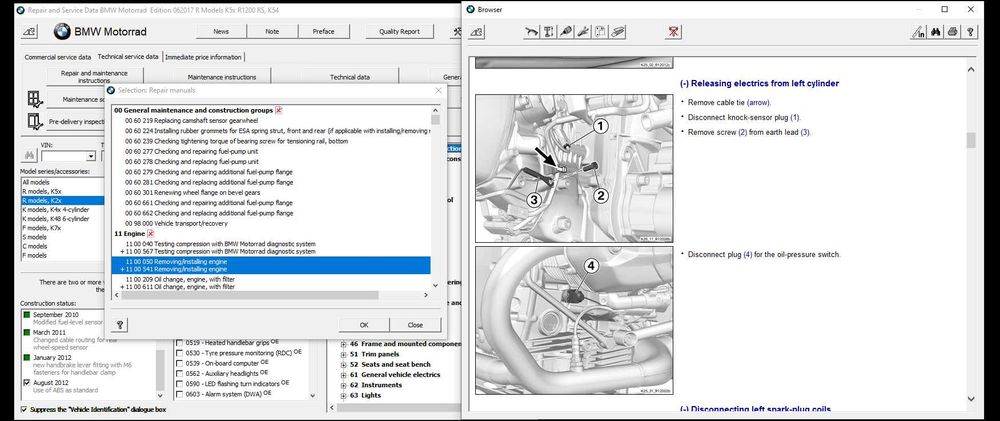Image resolution: width=1000 pixels, height=421 pixels.
Task: Click the red crossed-out icon in Browser toolbar
Action: tap(674, 32)
